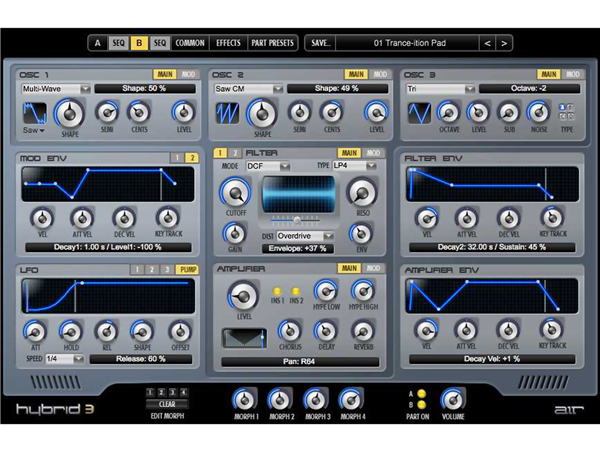Toggle Part A on indicator
The height and width of the screenshot is (450, 600).
(x=423, y=393)
